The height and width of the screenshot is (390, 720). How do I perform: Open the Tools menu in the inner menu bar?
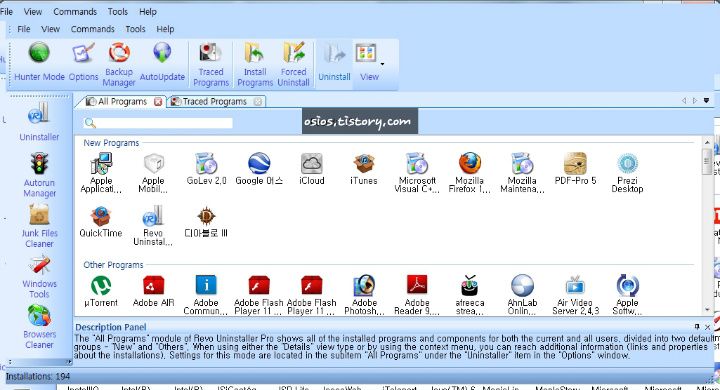(135, 29)
